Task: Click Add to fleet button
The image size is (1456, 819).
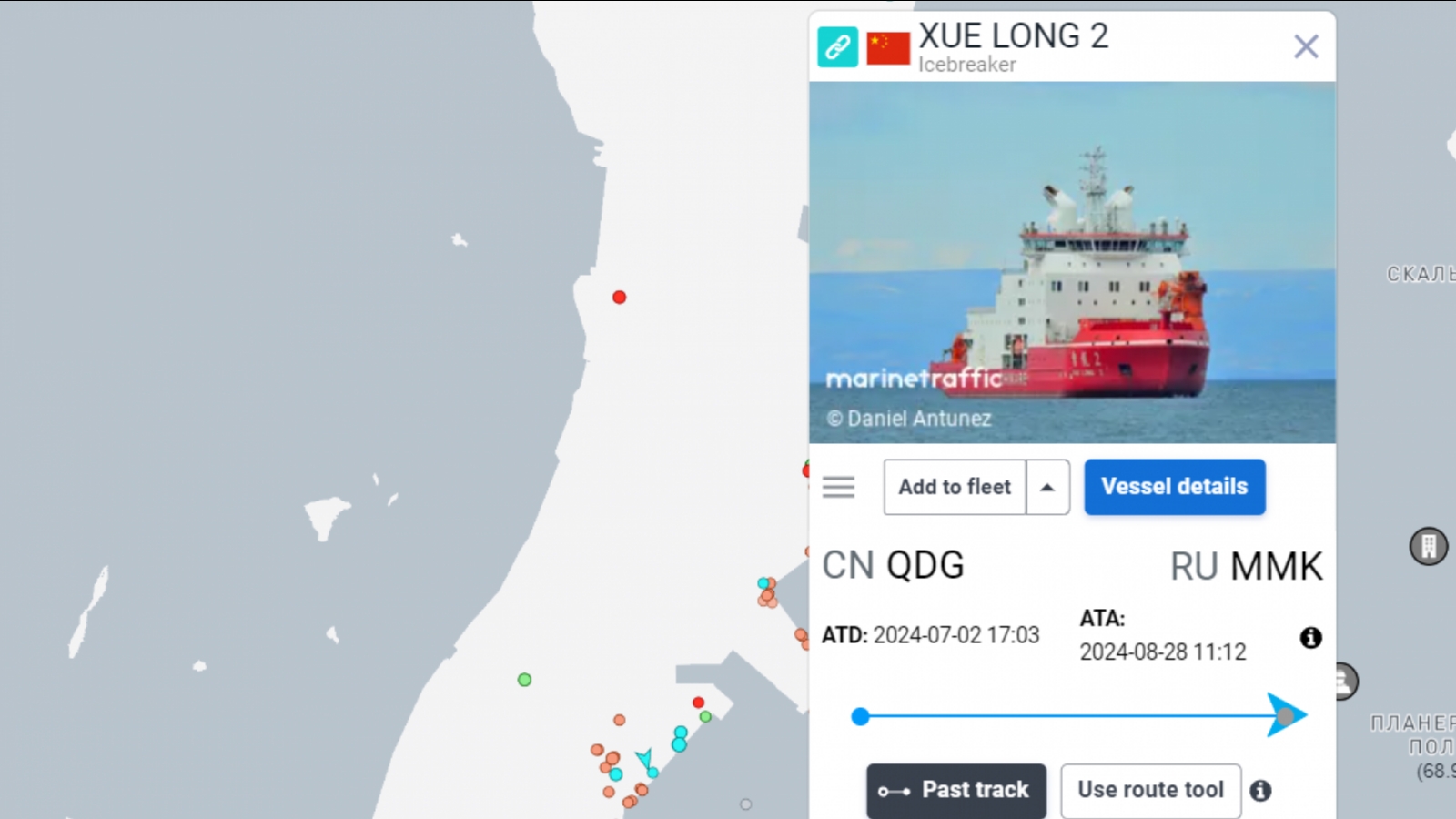Action: click(x=955, y=487)
